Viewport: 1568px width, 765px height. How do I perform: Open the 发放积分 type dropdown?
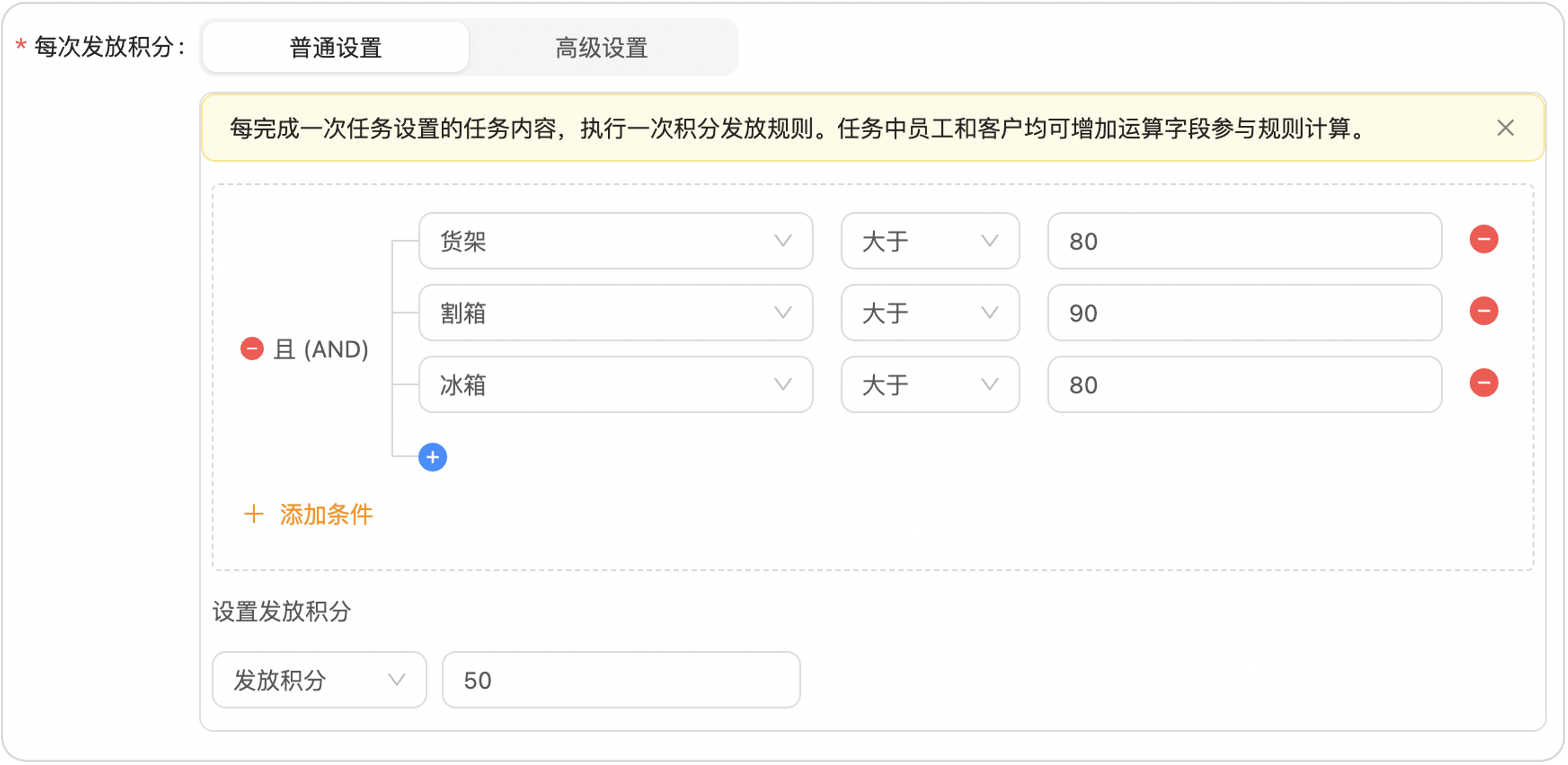point(319,680)
